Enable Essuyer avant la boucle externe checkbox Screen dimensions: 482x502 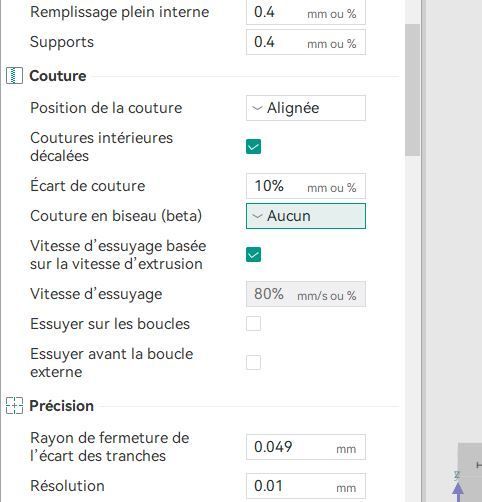click(x=253, y=363)
